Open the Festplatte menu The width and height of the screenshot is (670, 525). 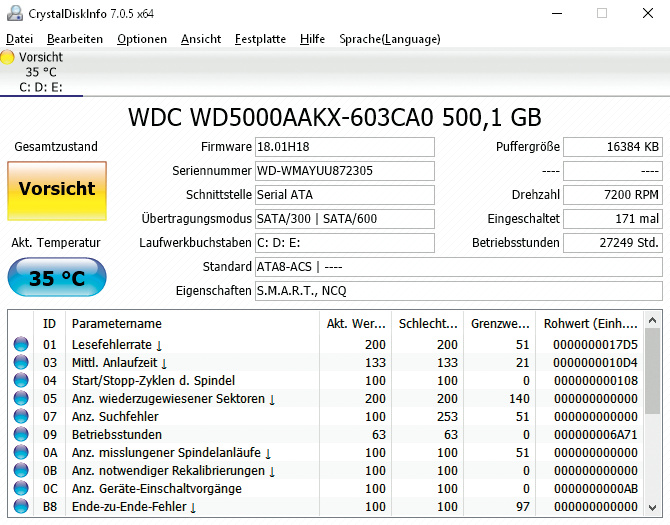pyautogui.click(x=260, y=39)
